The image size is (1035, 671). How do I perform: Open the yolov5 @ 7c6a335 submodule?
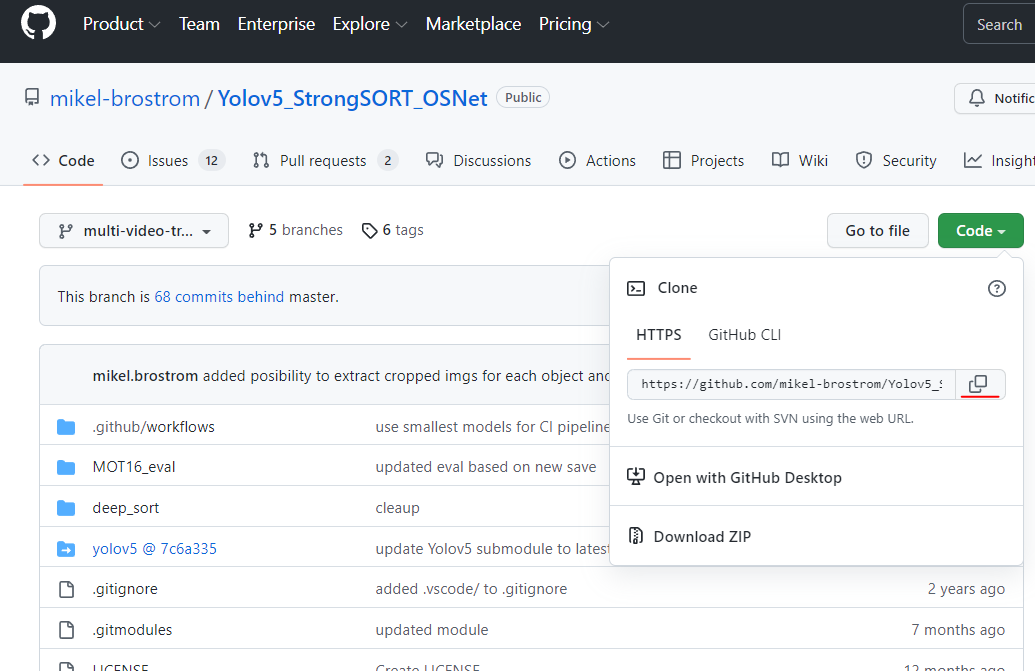154,549
